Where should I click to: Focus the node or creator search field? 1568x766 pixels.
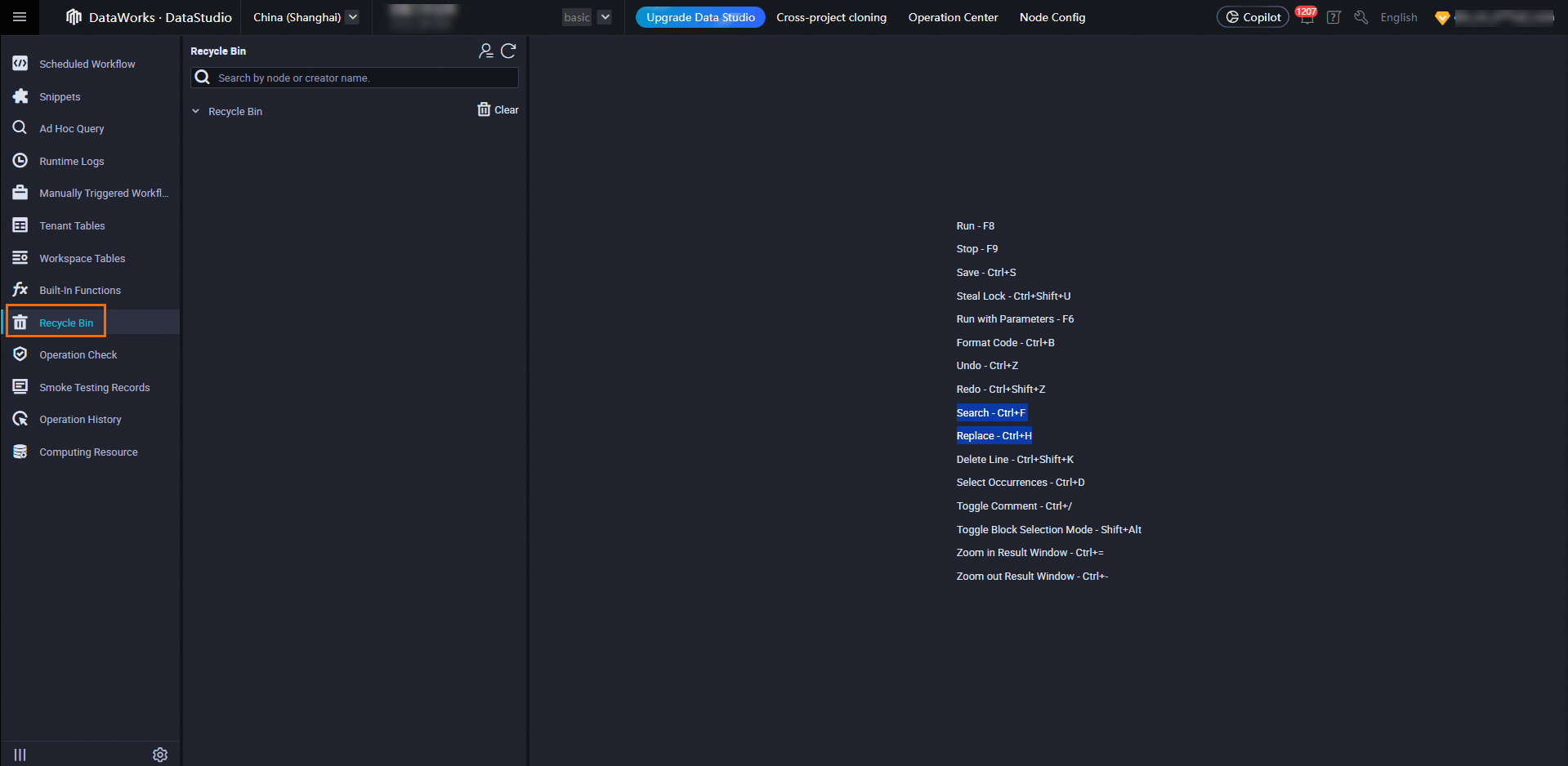(355, 78)
